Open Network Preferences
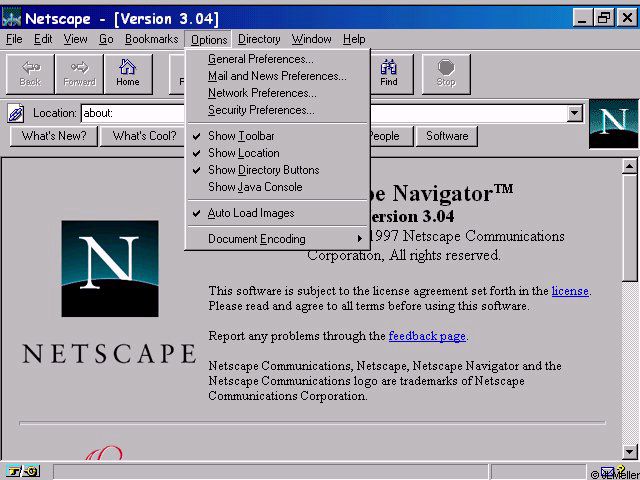Image resolution: width=640 pixels, height=480 pixels. click(x=278, y=93)
